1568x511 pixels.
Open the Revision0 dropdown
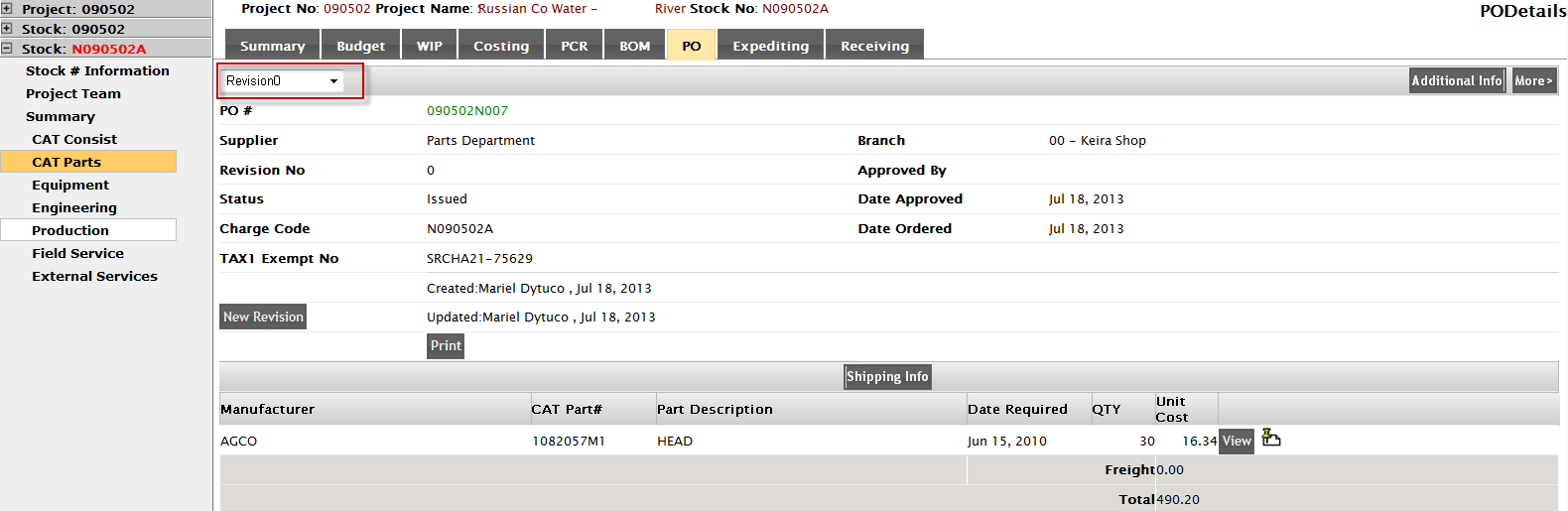pyautogui.click(x=283, y=81)
